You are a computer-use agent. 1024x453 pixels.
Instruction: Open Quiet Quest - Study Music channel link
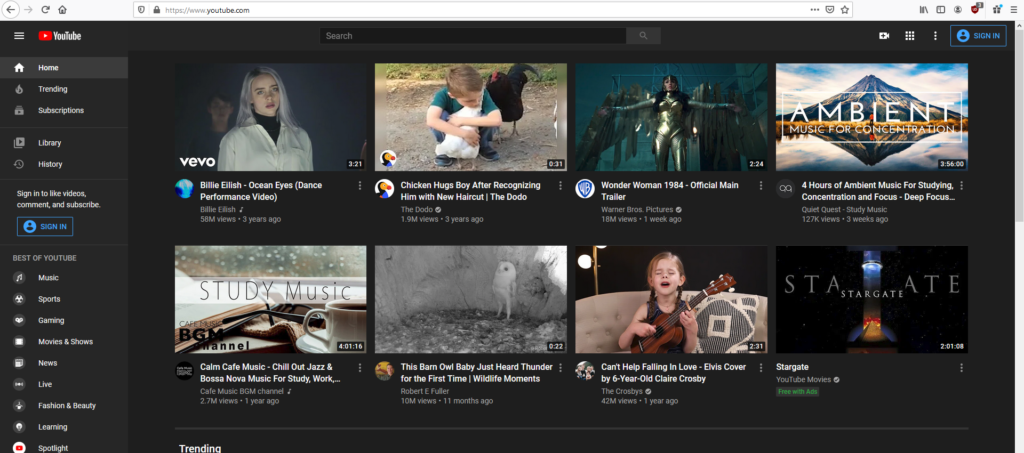point(844,210)
